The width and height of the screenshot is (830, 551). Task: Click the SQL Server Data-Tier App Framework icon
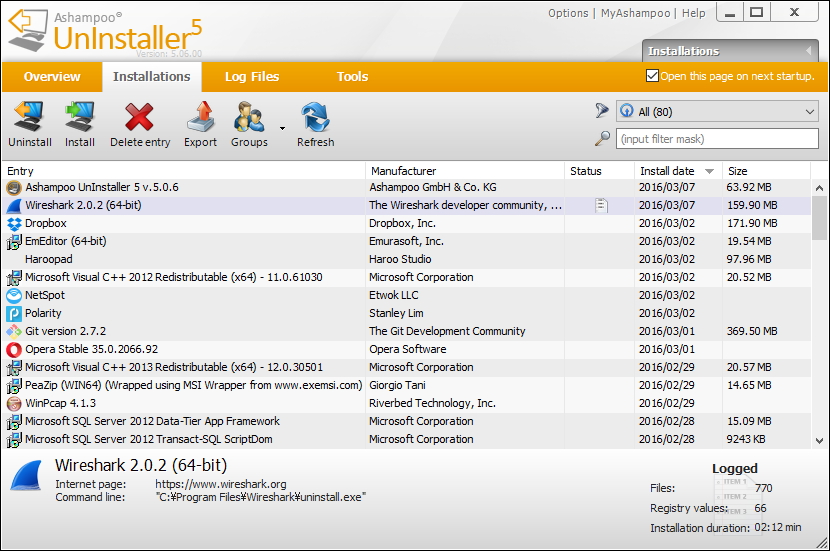(x=14, y=421)
